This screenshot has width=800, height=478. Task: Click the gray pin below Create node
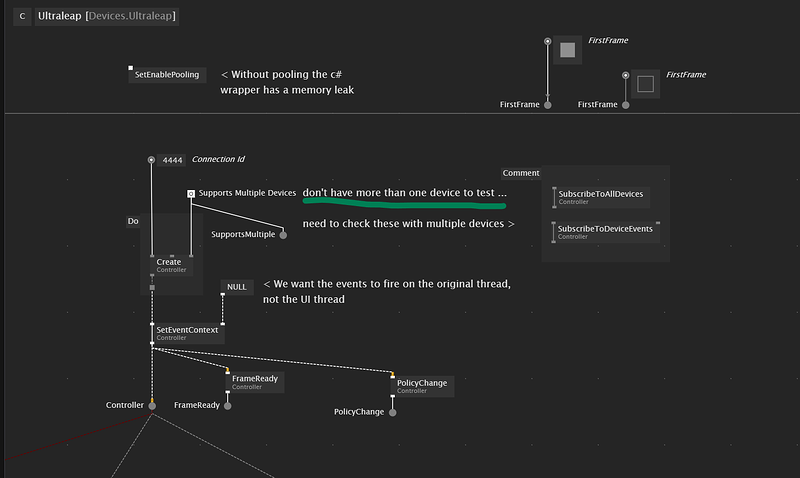click(x=152, y=288)
